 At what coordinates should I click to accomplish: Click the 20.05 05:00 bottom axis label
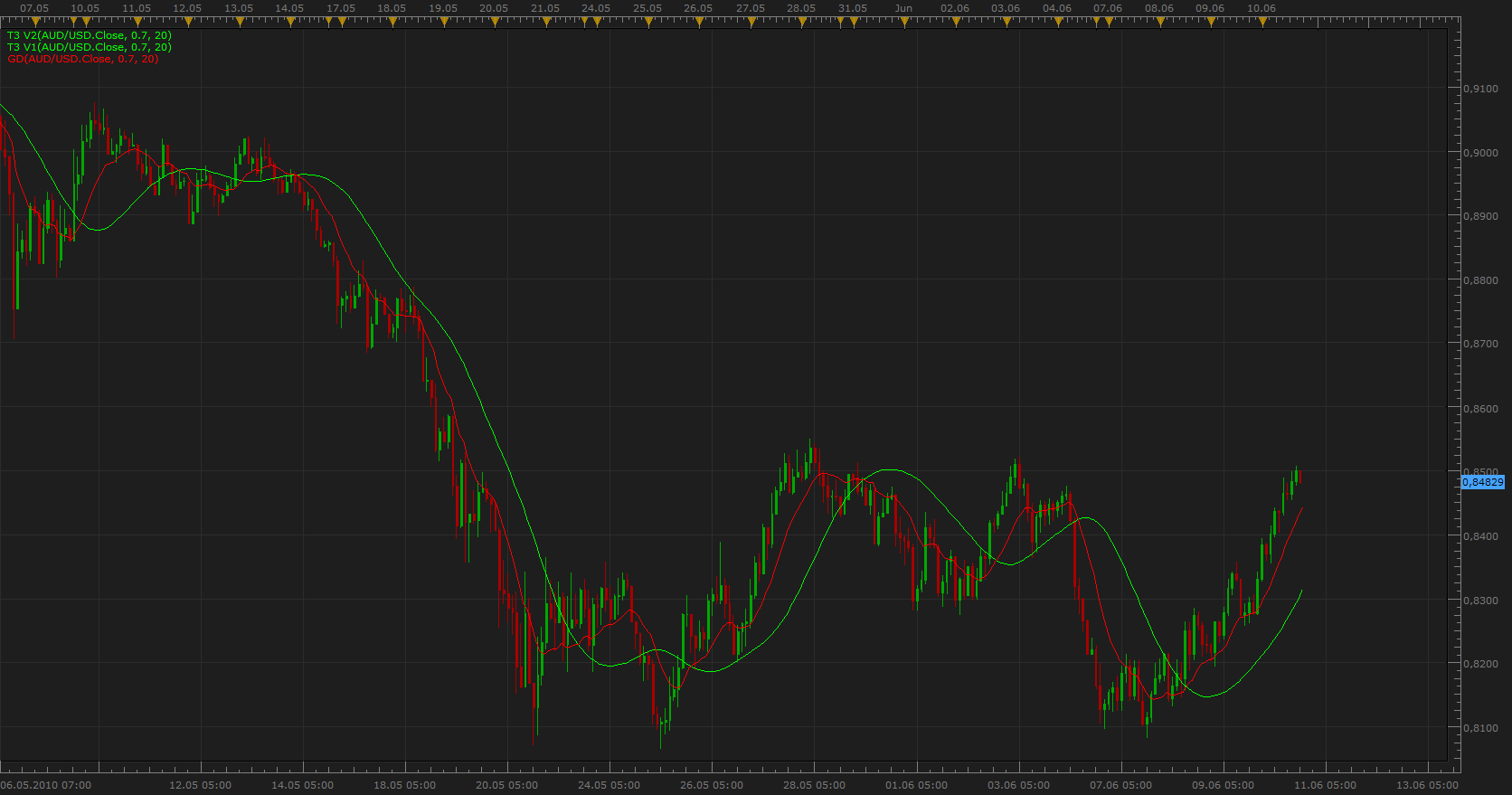tap(507, 785)
